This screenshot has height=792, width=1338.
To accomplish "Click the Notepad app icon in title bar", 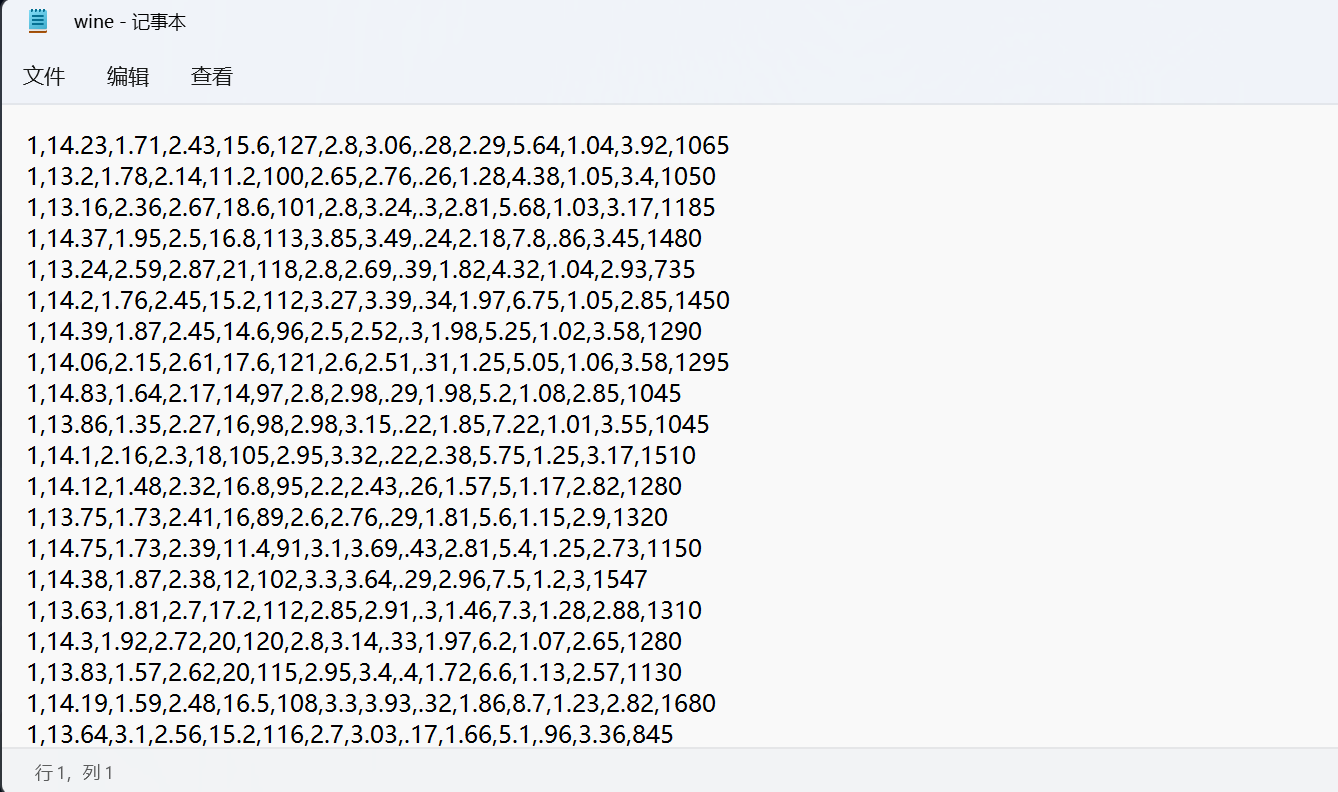I will (38, 22).
